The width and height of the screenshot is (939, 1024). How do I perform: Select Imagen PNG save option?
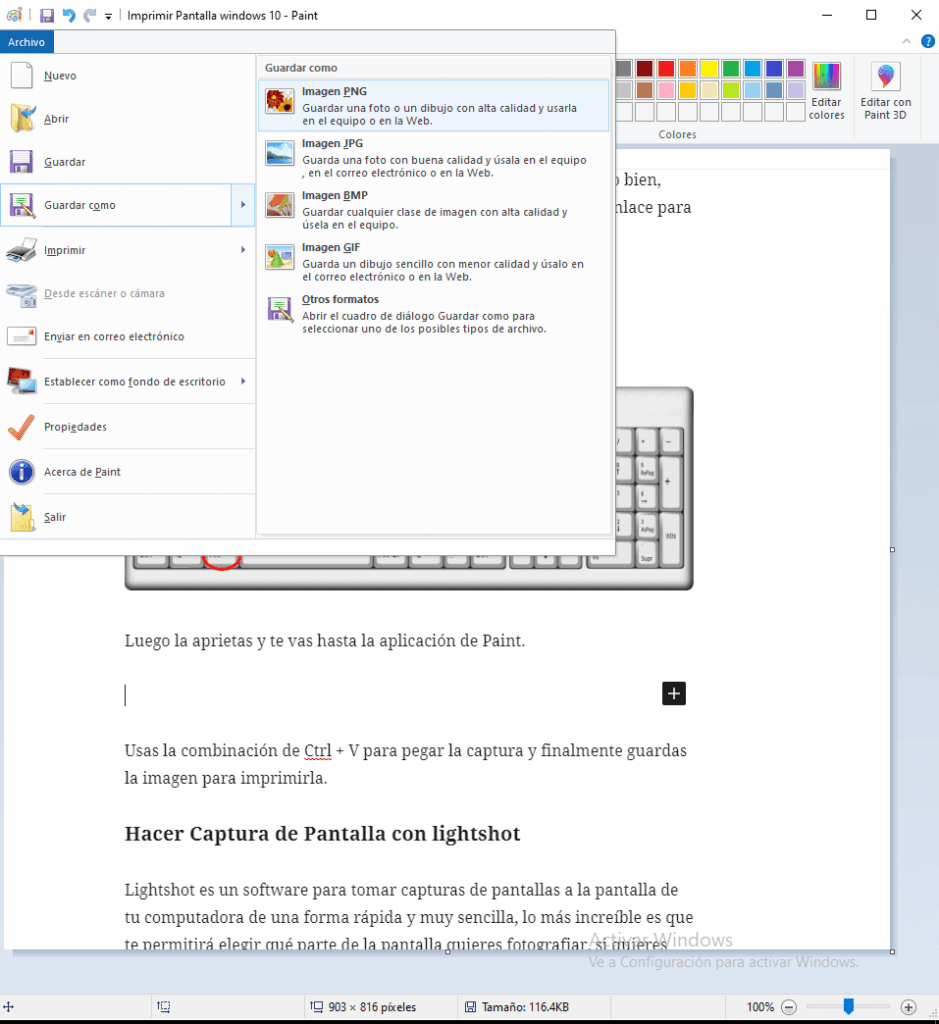click(x=432, y=105)
